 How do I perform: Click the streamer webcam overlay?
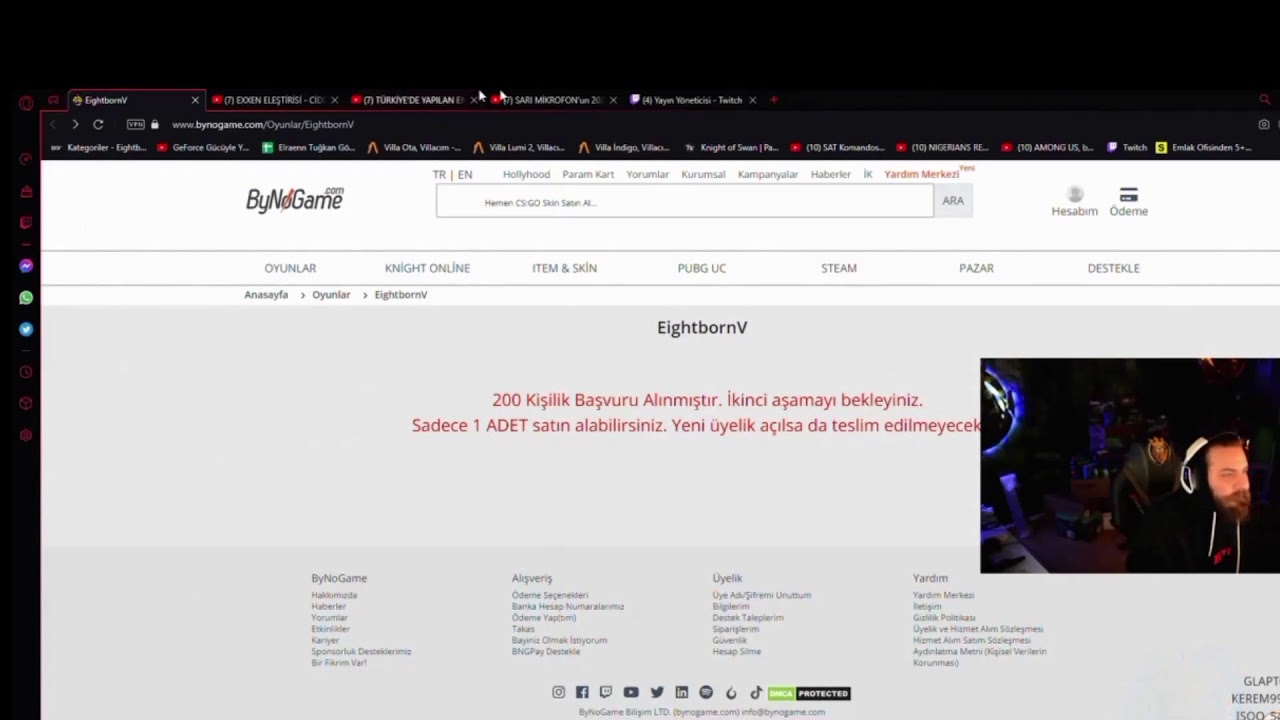click(1130, 466)
